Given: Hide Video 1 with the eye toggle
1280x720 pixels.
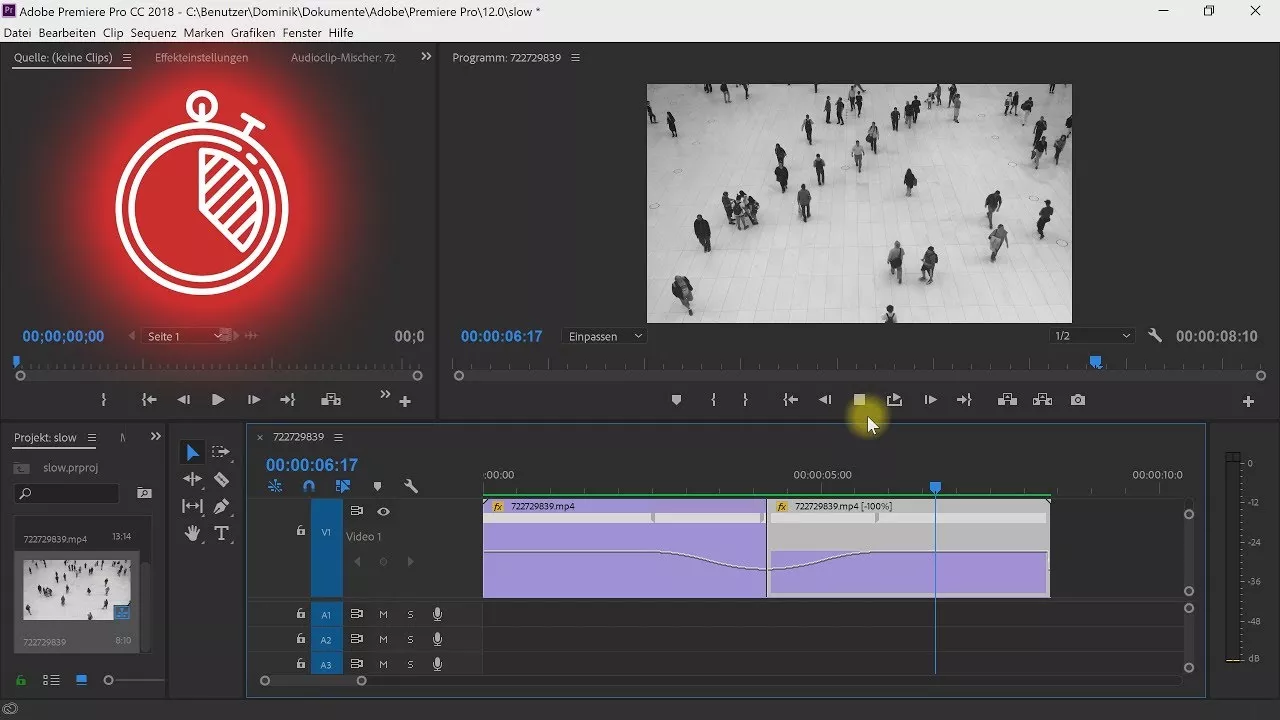Looking at the screenshot, I should pyautogui.click(x=383, y=511).
